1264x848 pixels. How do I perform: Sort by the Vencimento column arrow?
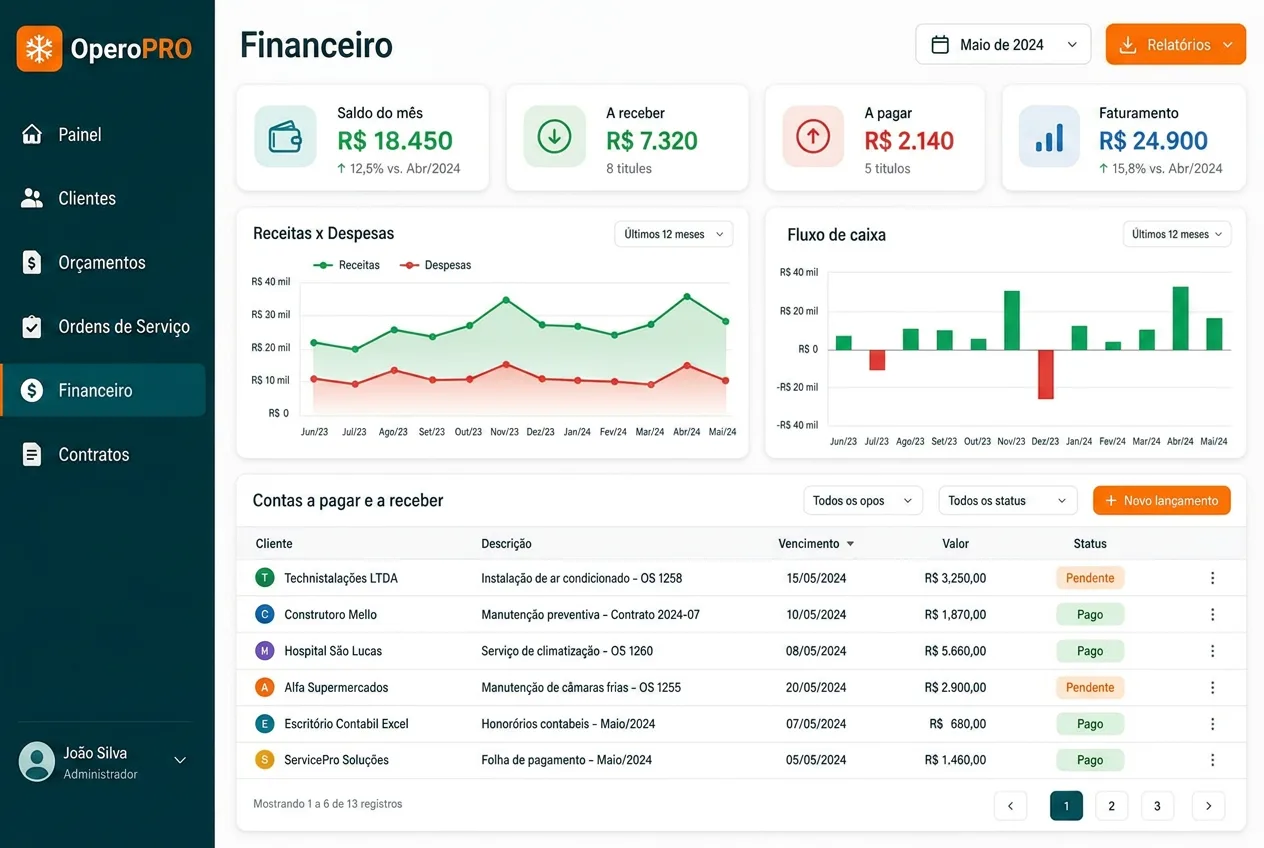click(850, 544)
